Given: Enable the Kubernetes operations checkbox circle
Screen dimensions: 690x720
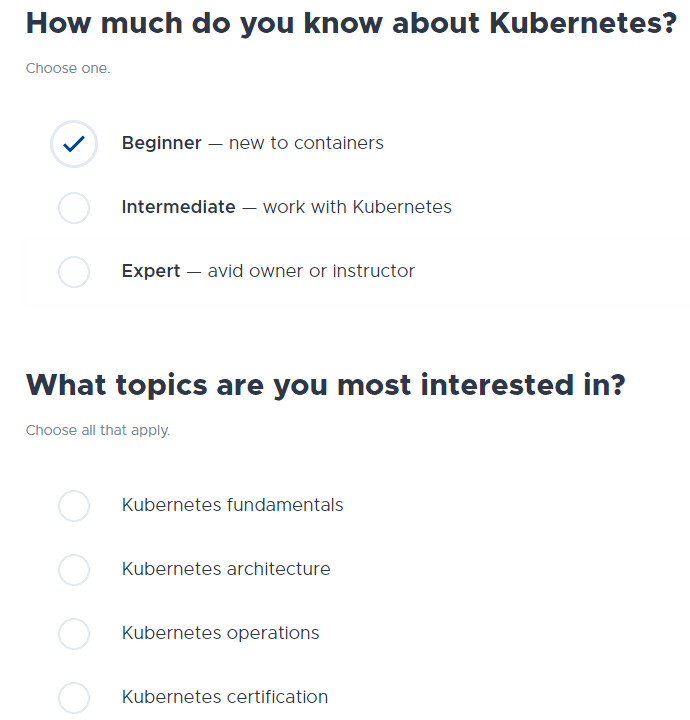Looking at the screenshot, I should [x=74, y=634].
